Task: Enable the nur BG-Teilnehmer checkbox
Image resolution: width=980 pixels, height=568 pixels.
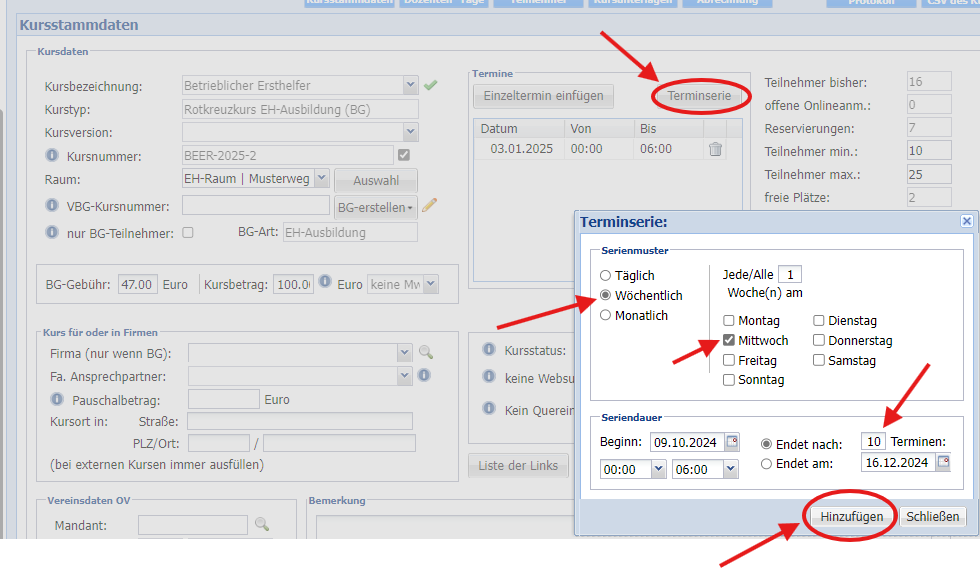Action: (x=187, y=233)
